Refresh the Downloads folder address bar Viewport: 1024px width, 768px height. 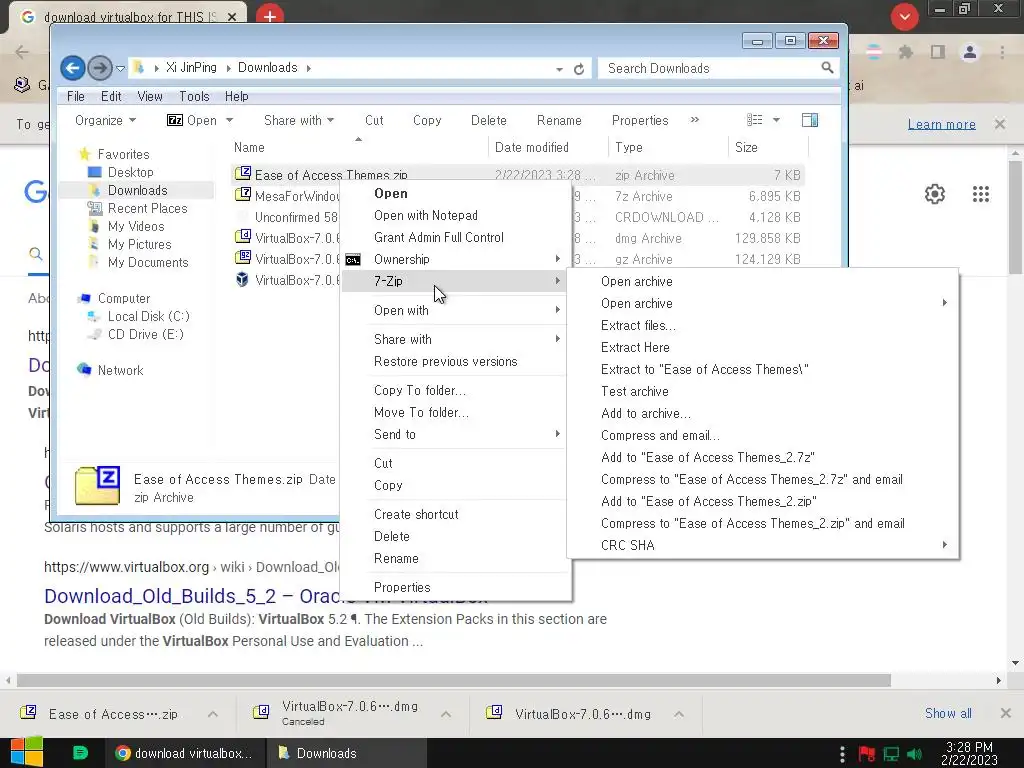pos(579,69)
